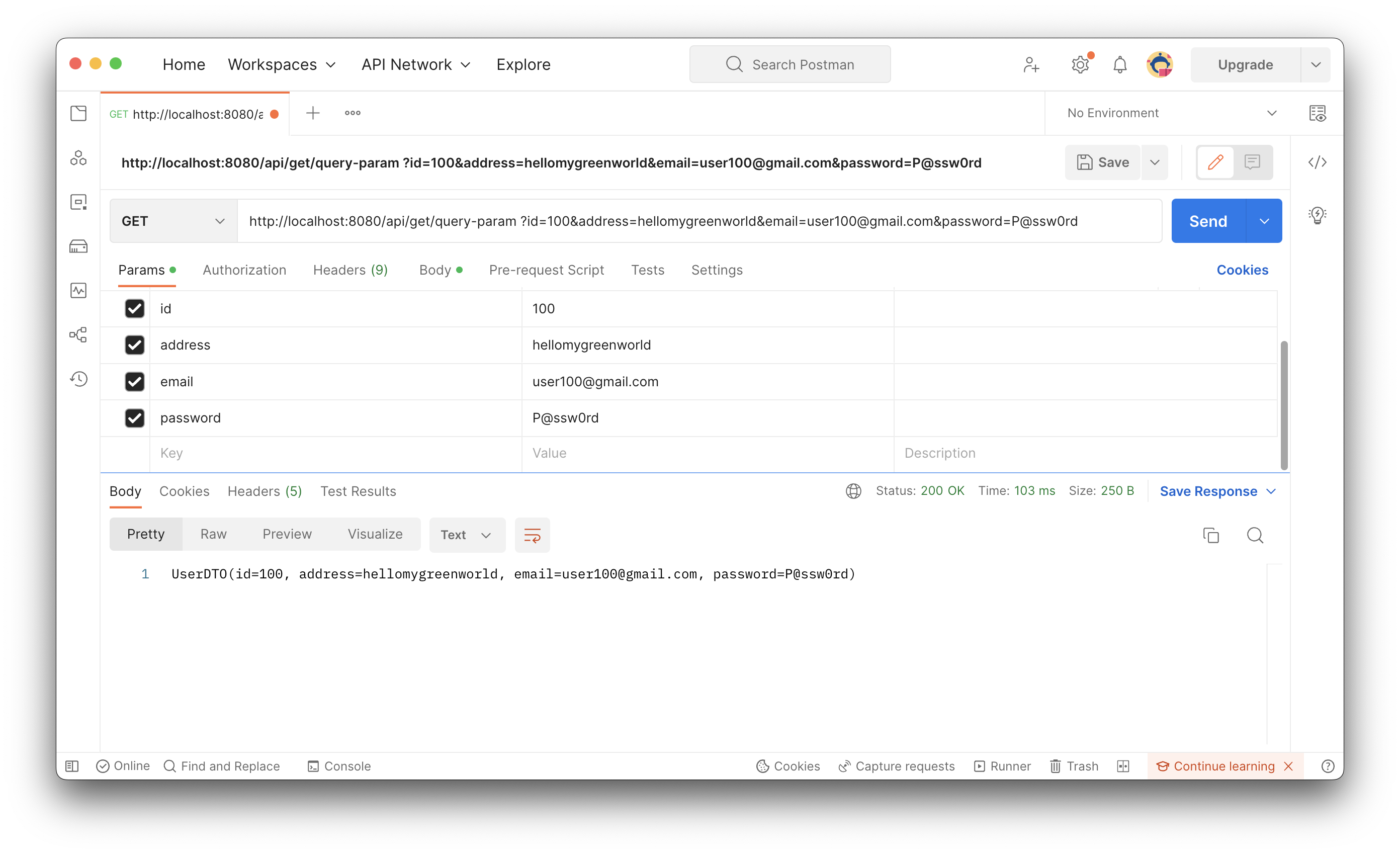Switch to the Authorization tab
The height and width of the screenshot is (854, 1400).
(244, 270)
